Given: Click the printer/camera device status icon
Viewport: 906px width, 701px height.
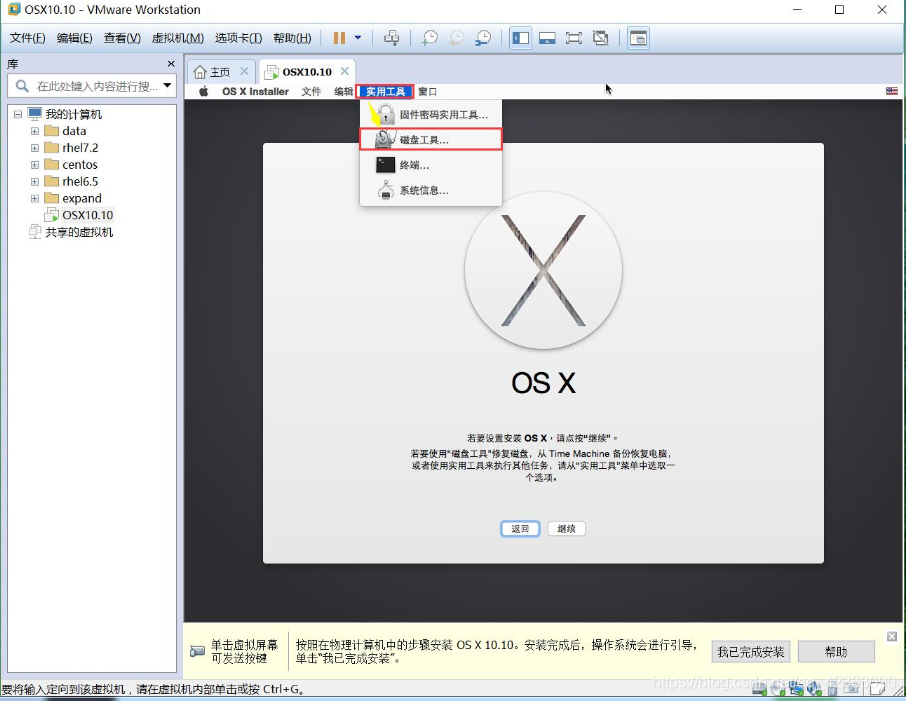Looking at the screenshot, I should (x=851, y=688).
